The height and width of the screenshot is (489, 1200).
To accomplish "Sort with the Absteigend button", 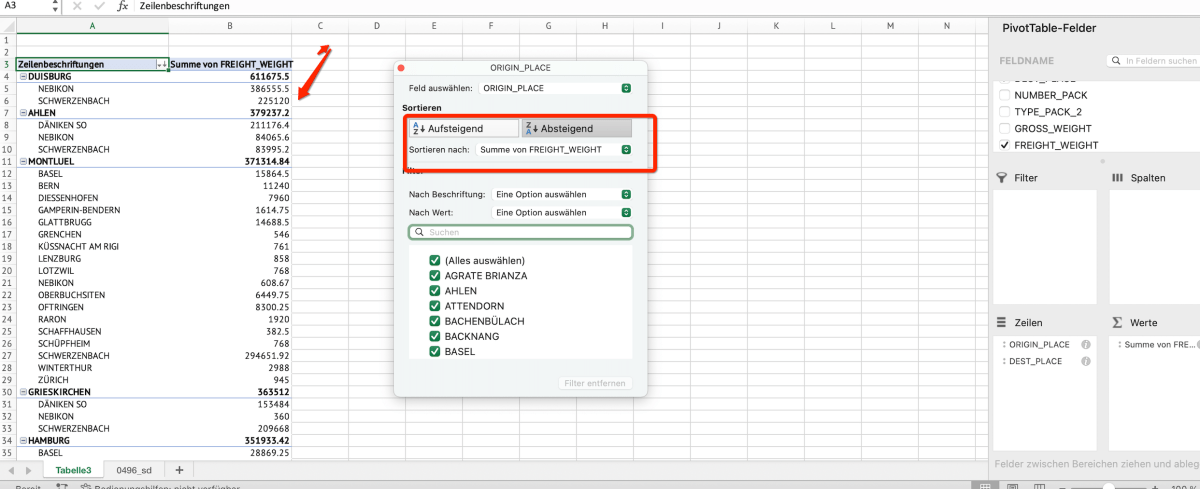I will tap(577, 128).
